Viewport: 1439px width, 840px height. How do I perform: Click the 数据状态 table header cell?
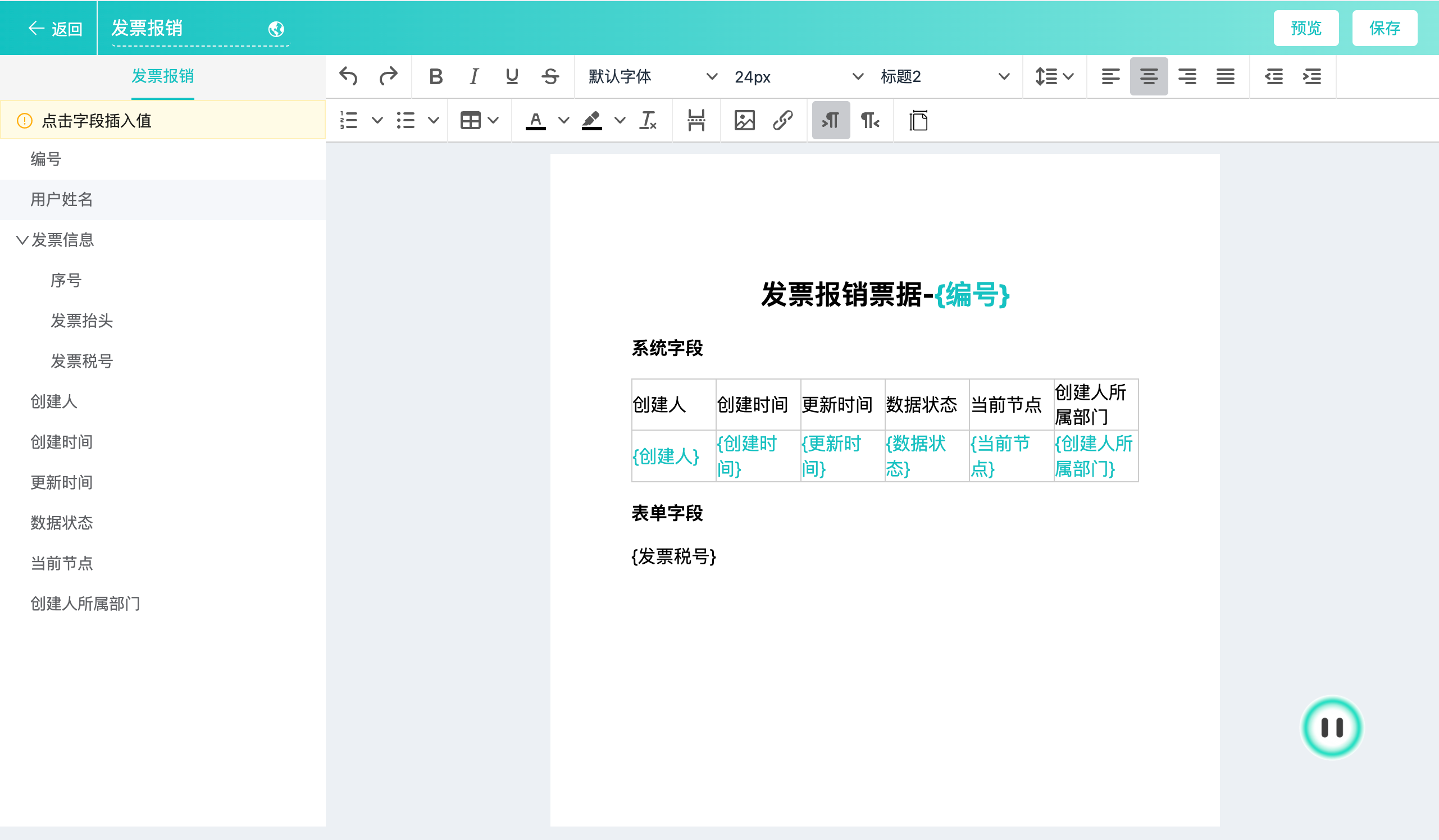click(x=927, y=405)
